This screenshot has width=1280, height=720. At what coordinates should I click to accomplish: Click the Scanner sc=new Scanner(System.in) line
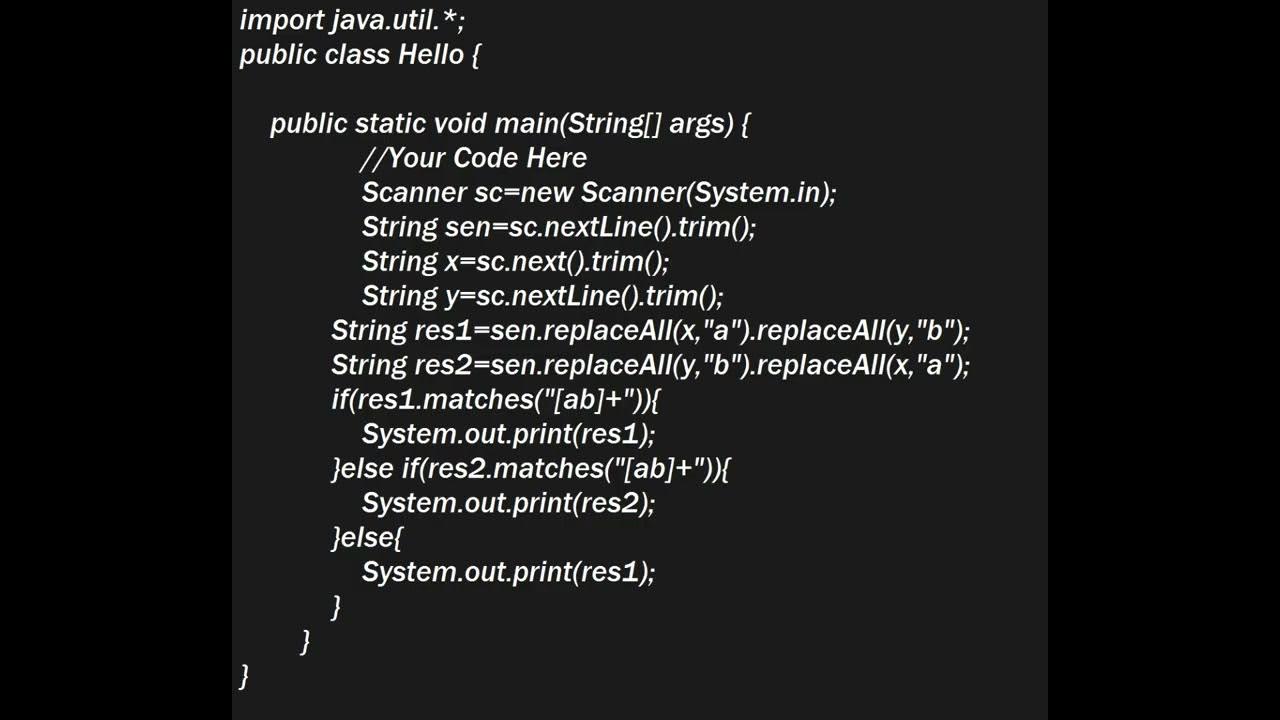[x=599, y=192]
